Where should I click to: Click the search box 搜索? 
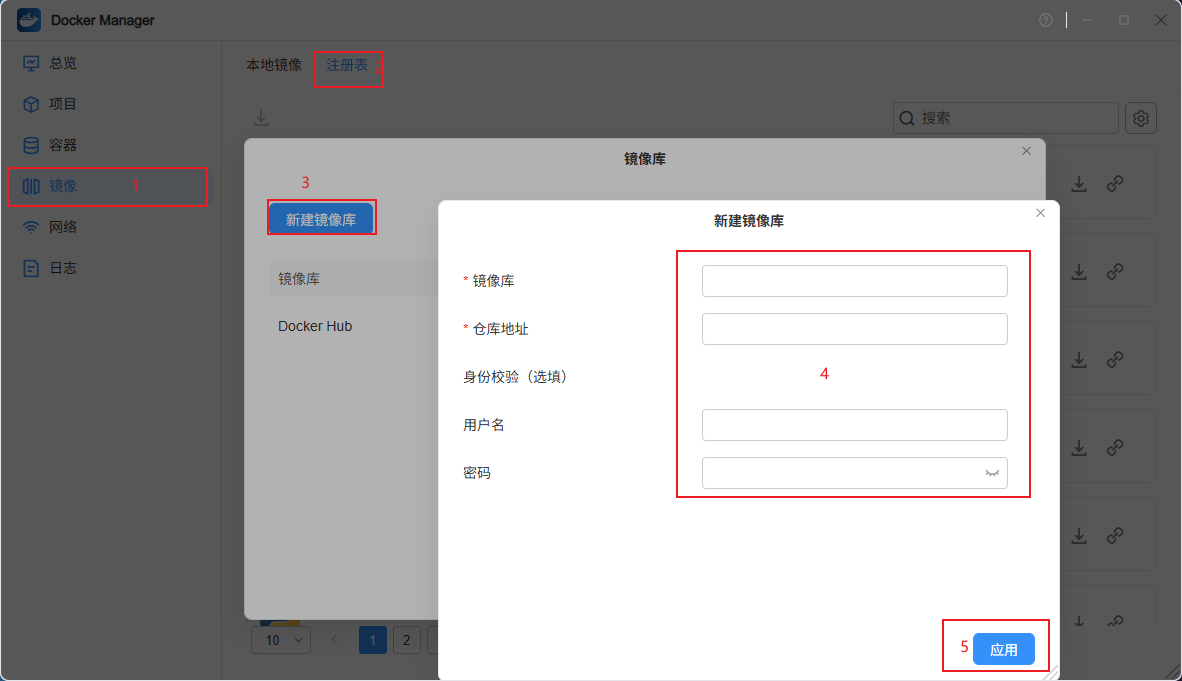pyautogui.click(x=1006, y=118)
